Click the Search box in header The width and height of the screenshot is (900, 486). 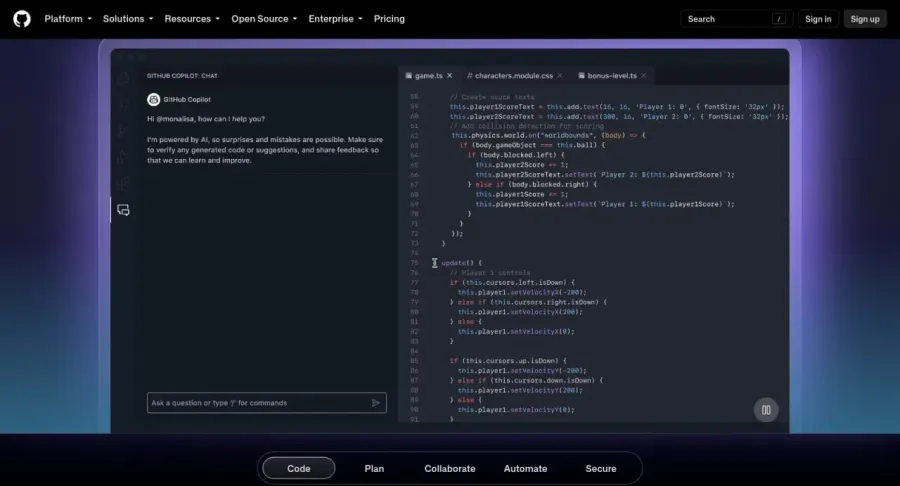pyautogui.click(x=736, y=19)
